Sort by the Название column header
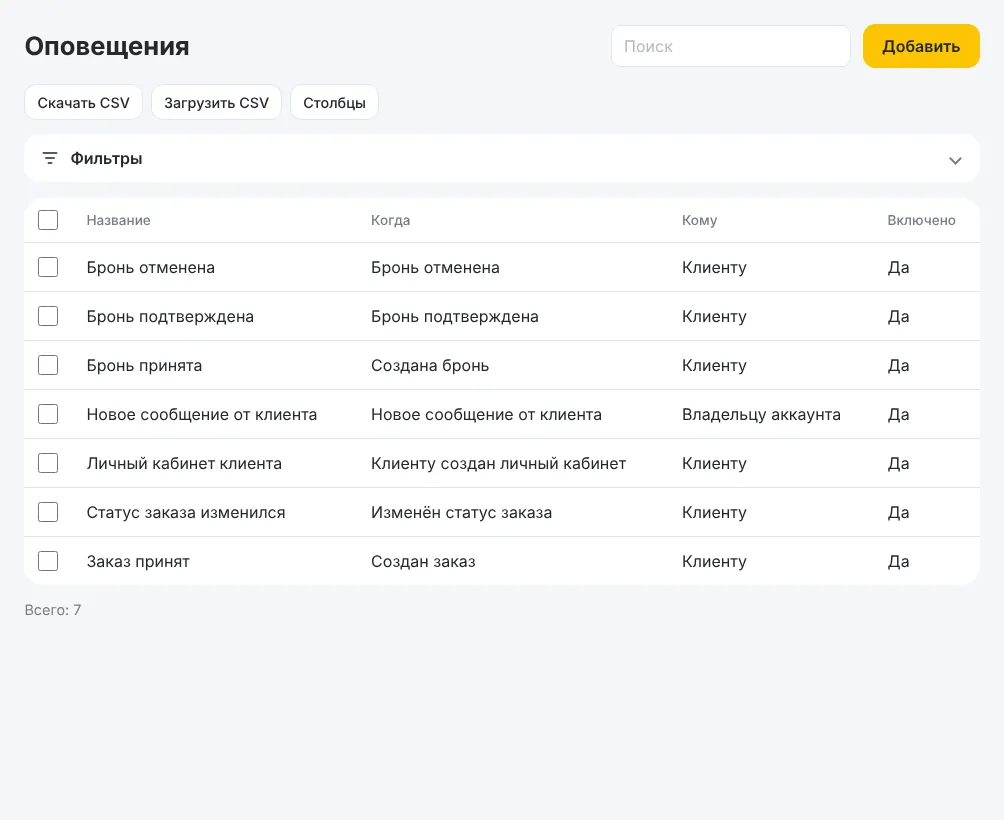 click(x=118, y=220)
